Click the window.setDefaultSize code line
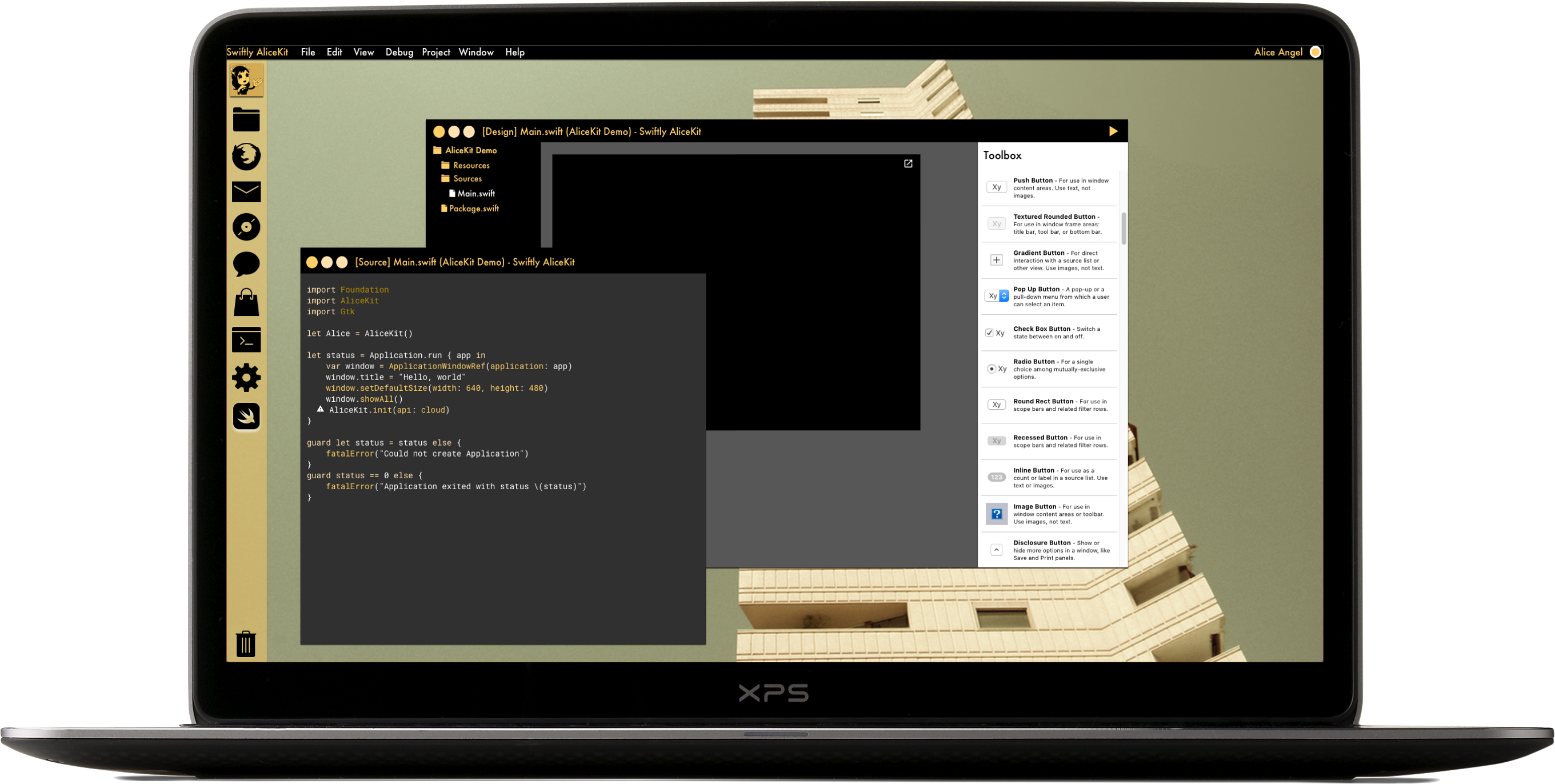The width and height of the screenshot is (1555, 784). click(x=437, y=388)
